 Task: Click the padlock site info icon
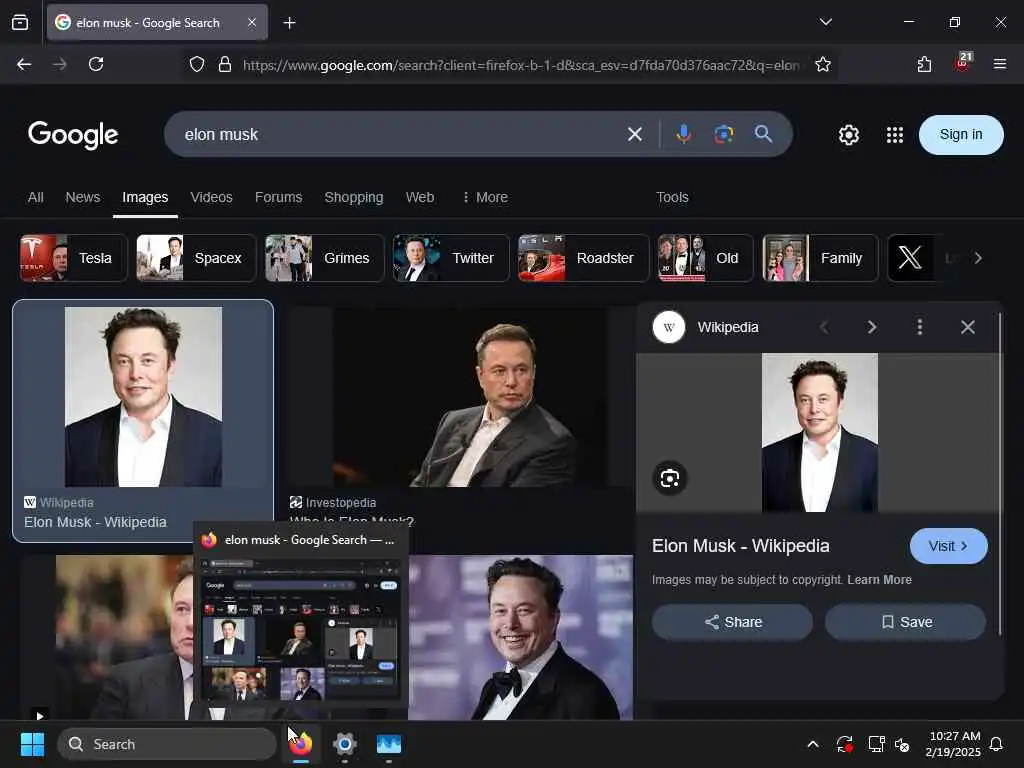(x=225, y=64)
